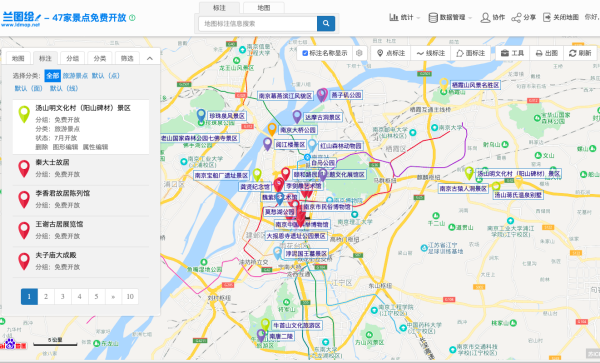
Task: Switch to the 标注 search tab
Action: click(219, 8)
